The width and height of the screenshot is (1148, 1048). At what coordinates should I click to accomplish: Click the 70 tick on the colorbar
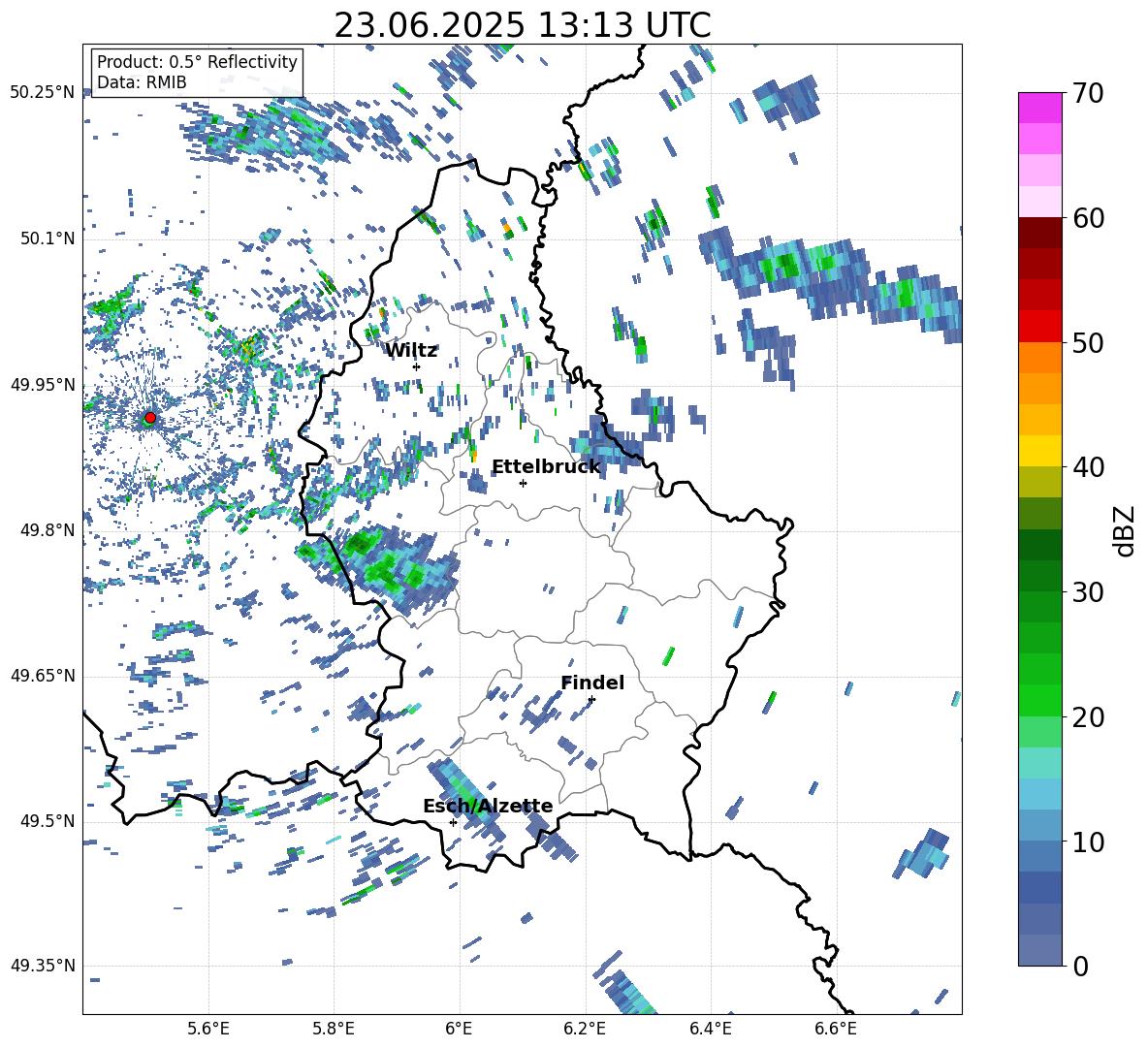1088,94
